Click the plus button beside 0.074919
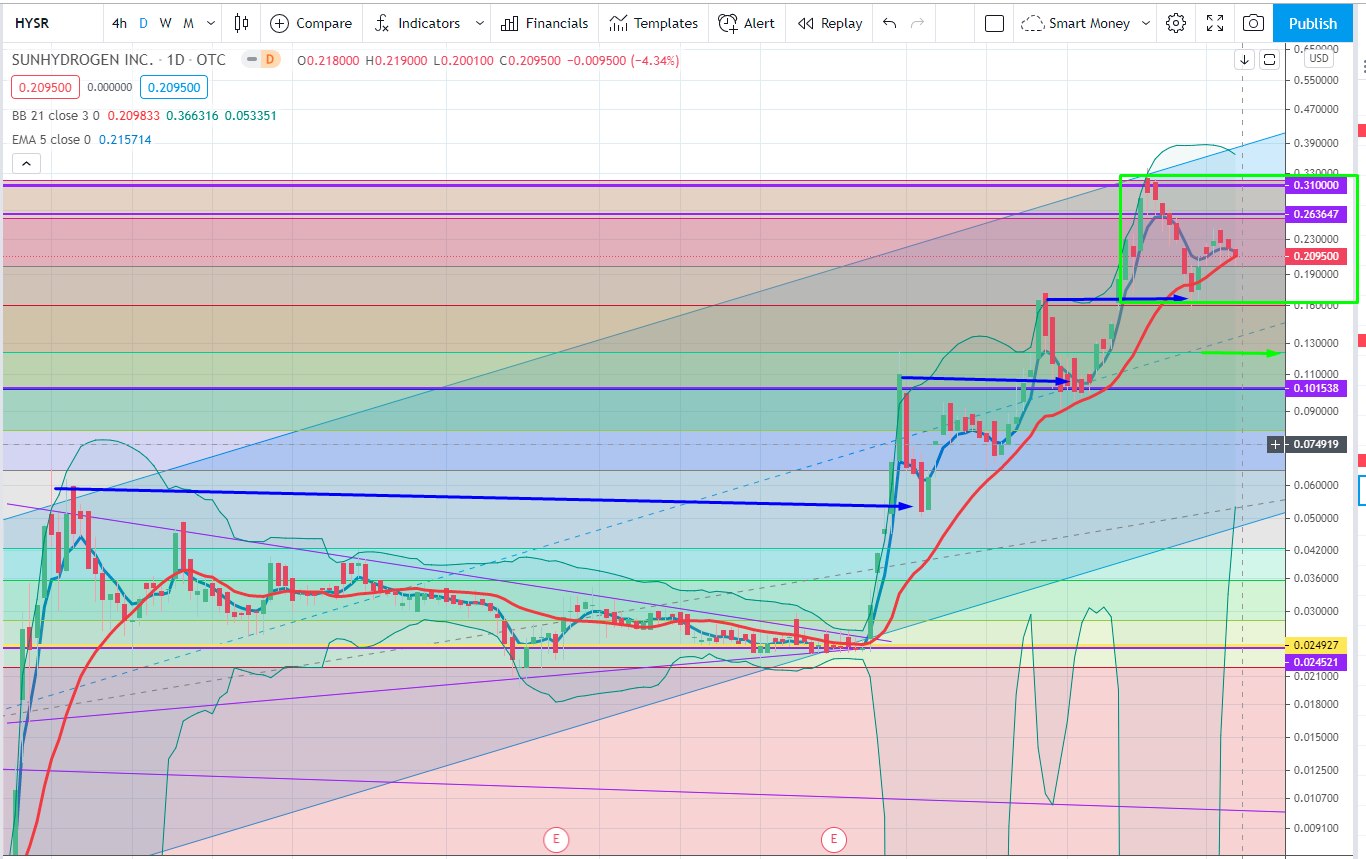This screenshot has height=859, width=1366. (x=1276, y=444)
